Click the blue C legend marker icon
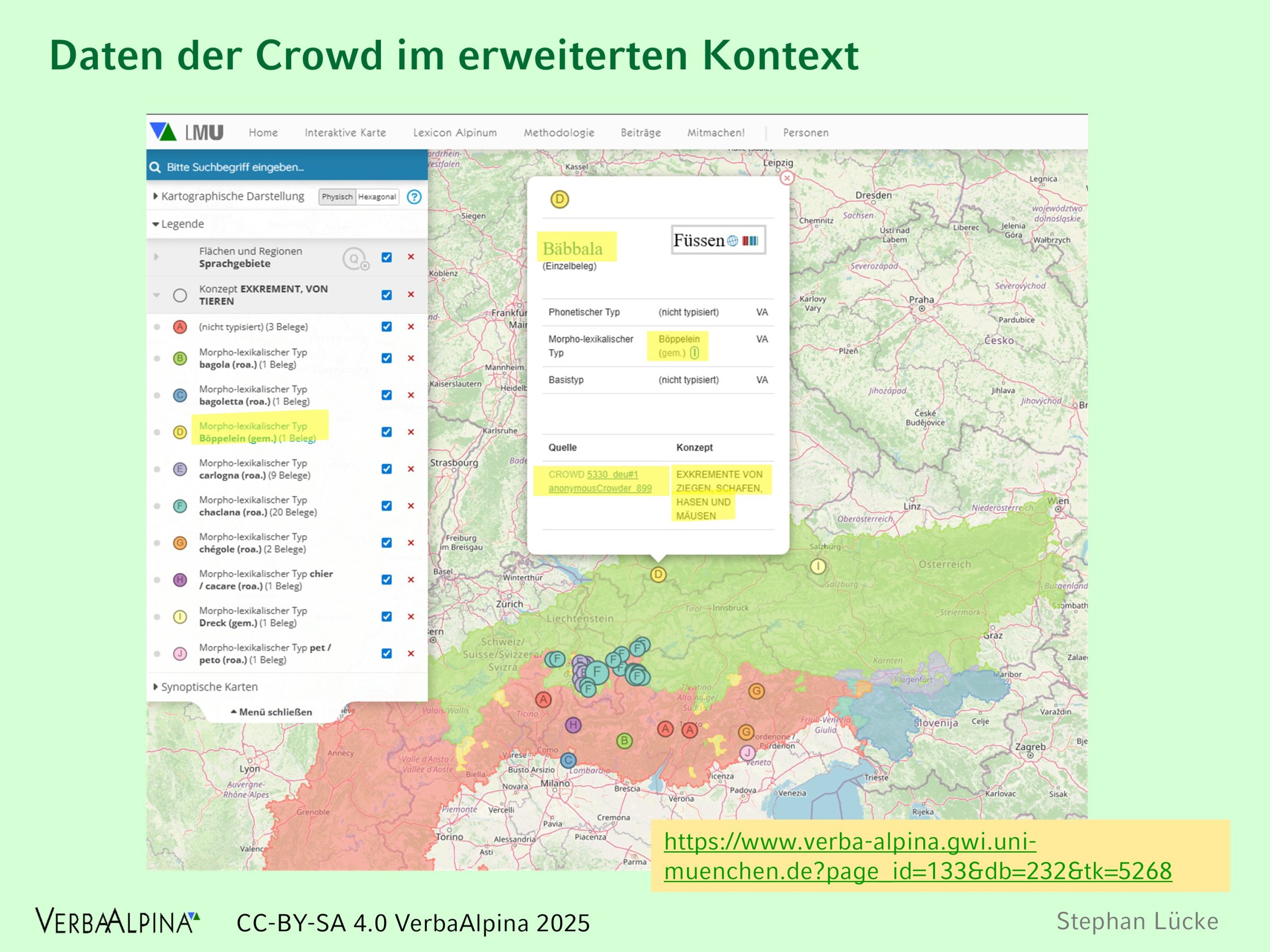1270x952 pixels. click(x=180, y=395)
